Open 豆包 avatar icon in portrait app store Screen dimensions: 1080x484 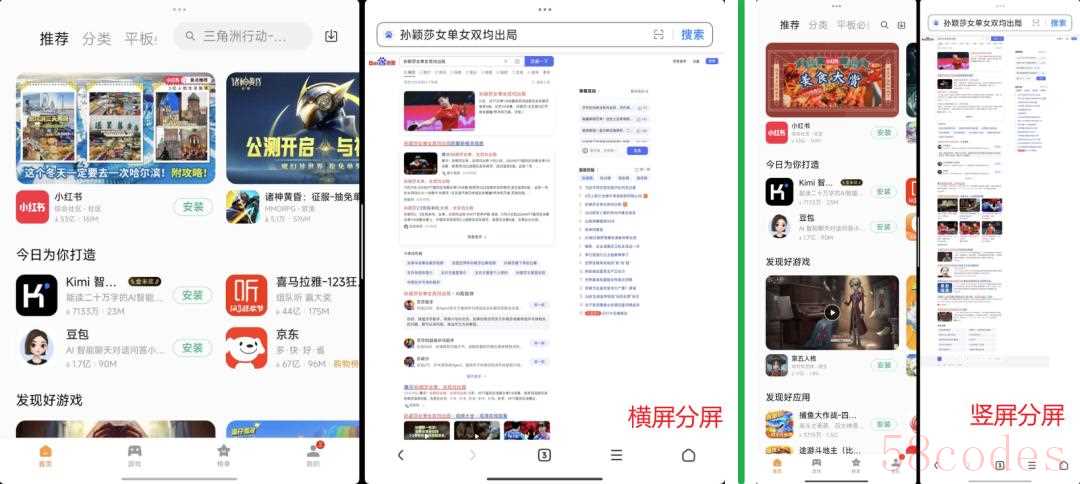[778, 227]
